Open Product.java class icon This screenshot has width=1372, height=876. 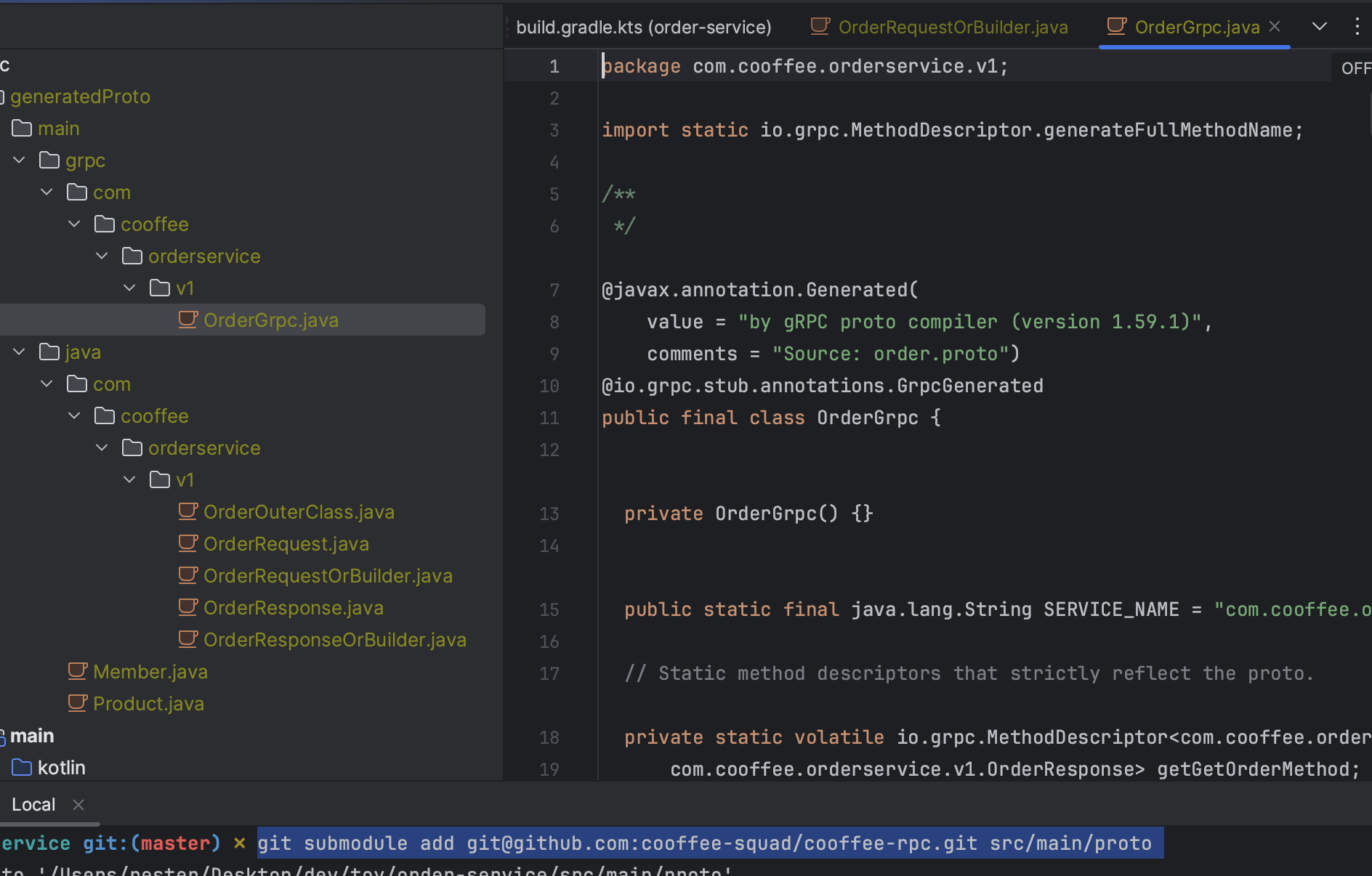coord(78,703)
